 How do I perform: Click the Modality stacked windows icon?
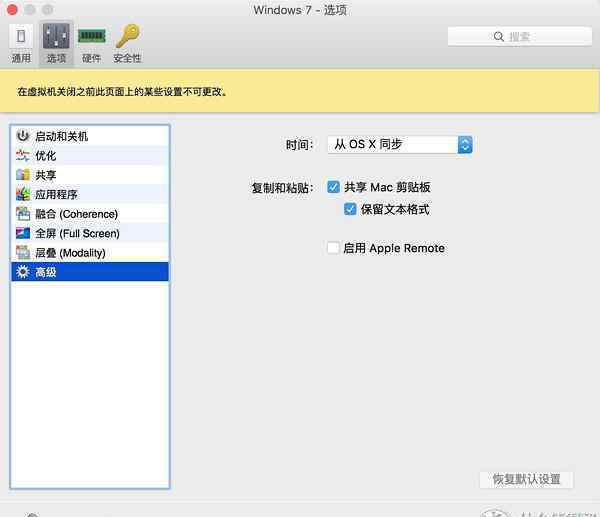[x=23, y=253]
